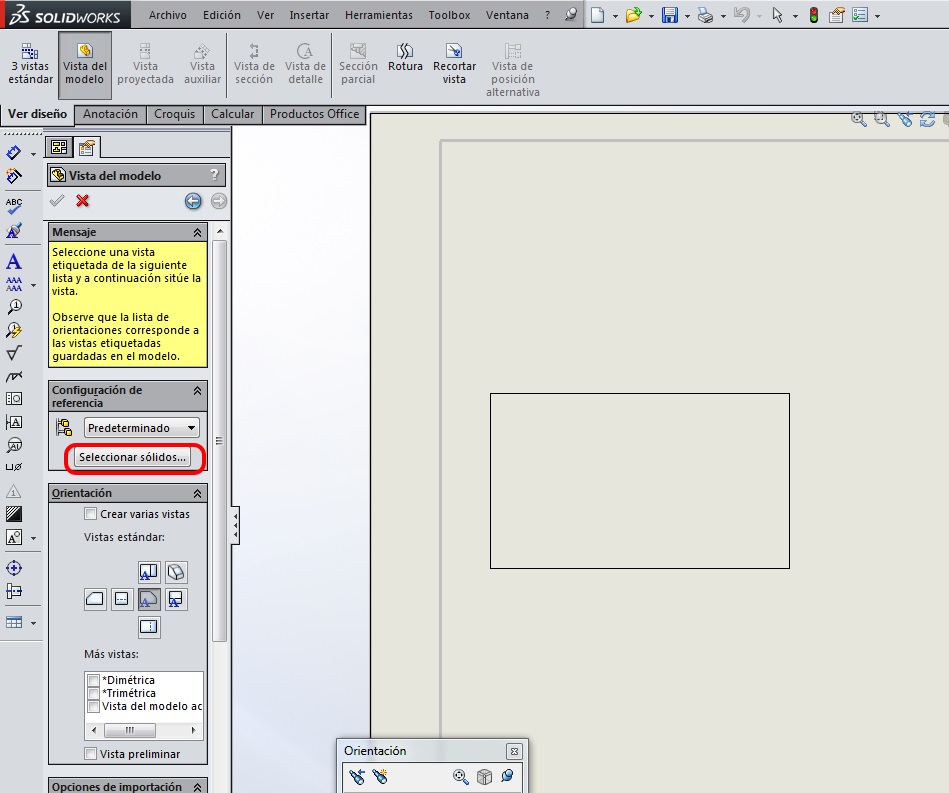
Task: Open Vista del modelo help question mark
Action: point(214,175)
